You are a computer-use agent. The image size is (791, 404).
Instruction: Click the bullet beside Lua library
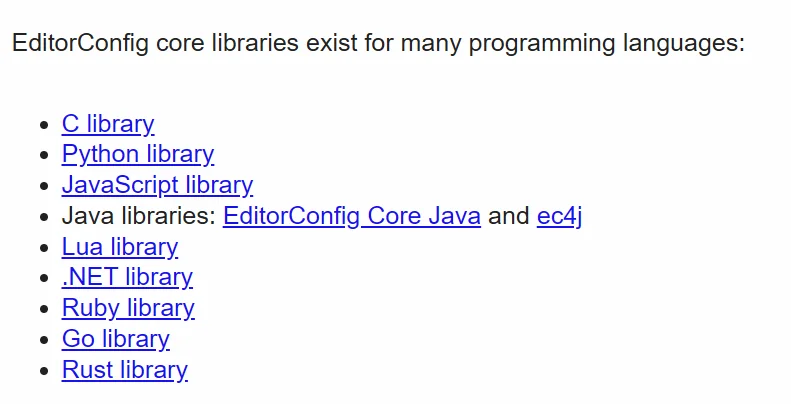click(44, 248)
